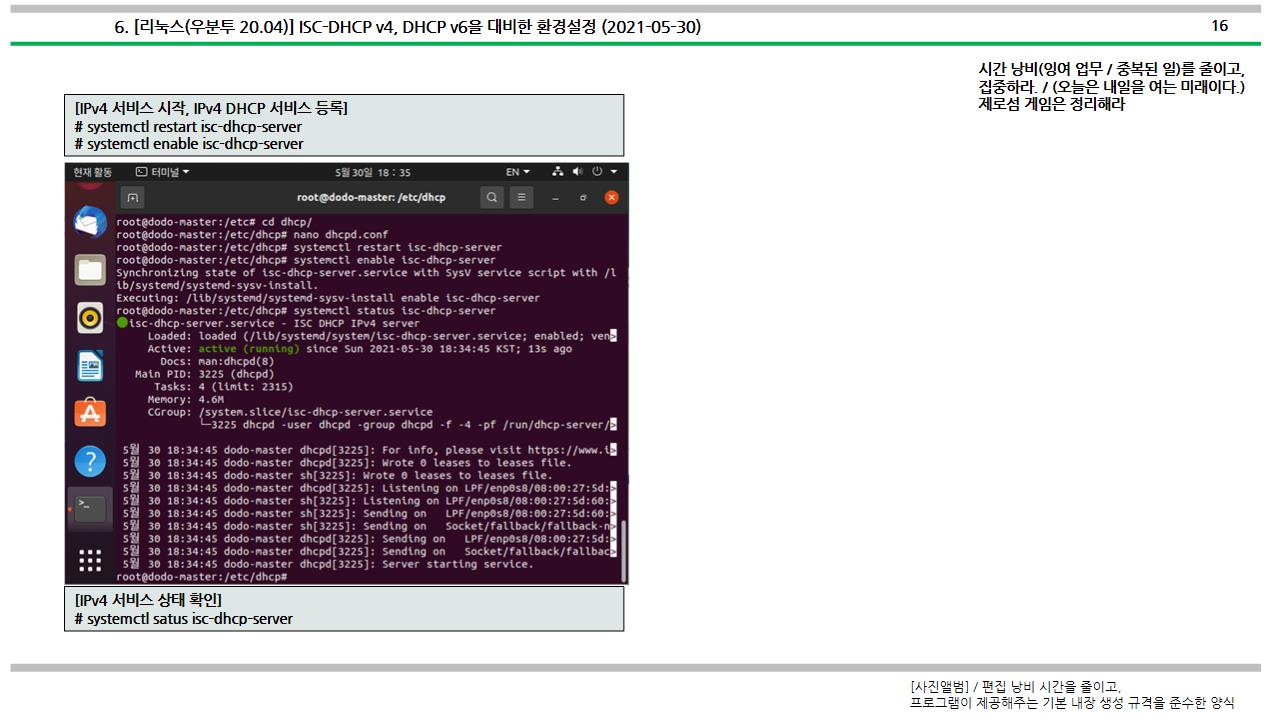Viewport: 1280px width, 720px height.
Task: Minimize the terminal window
Action: (556, 198)
